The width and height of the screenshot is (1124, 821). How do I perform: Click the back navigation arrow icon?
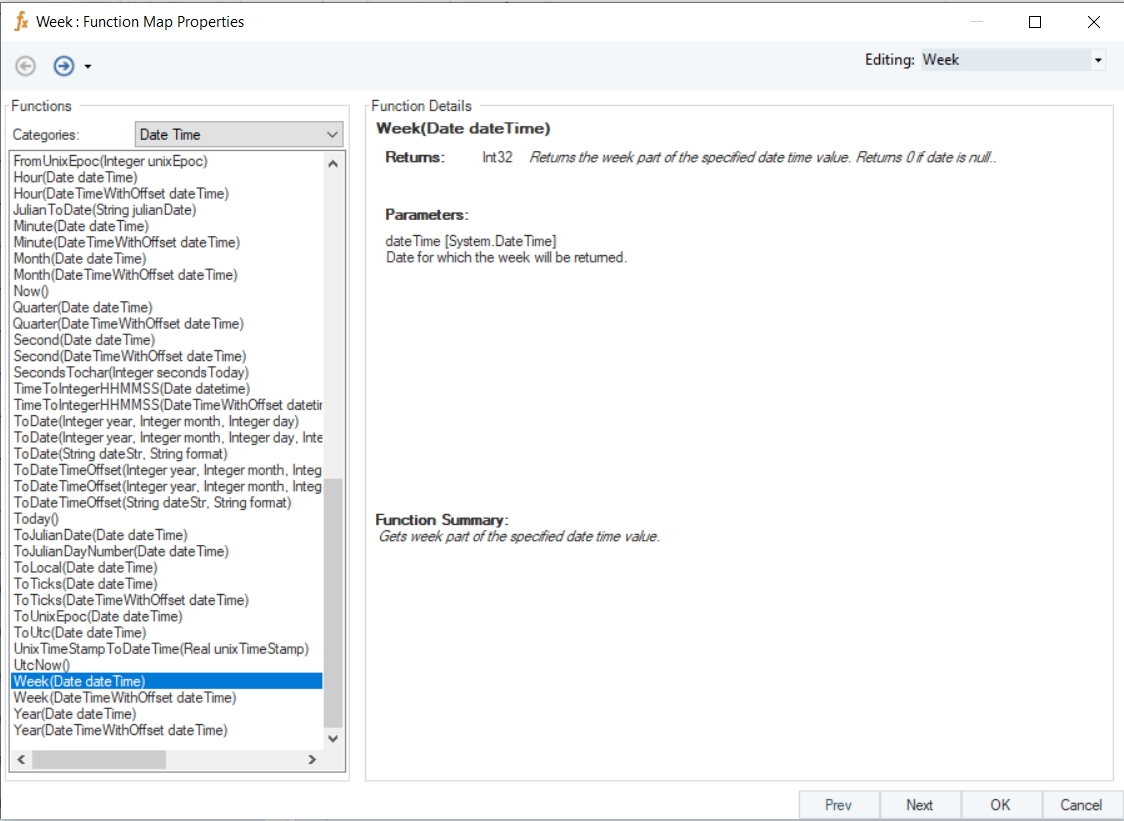(26, 66)
